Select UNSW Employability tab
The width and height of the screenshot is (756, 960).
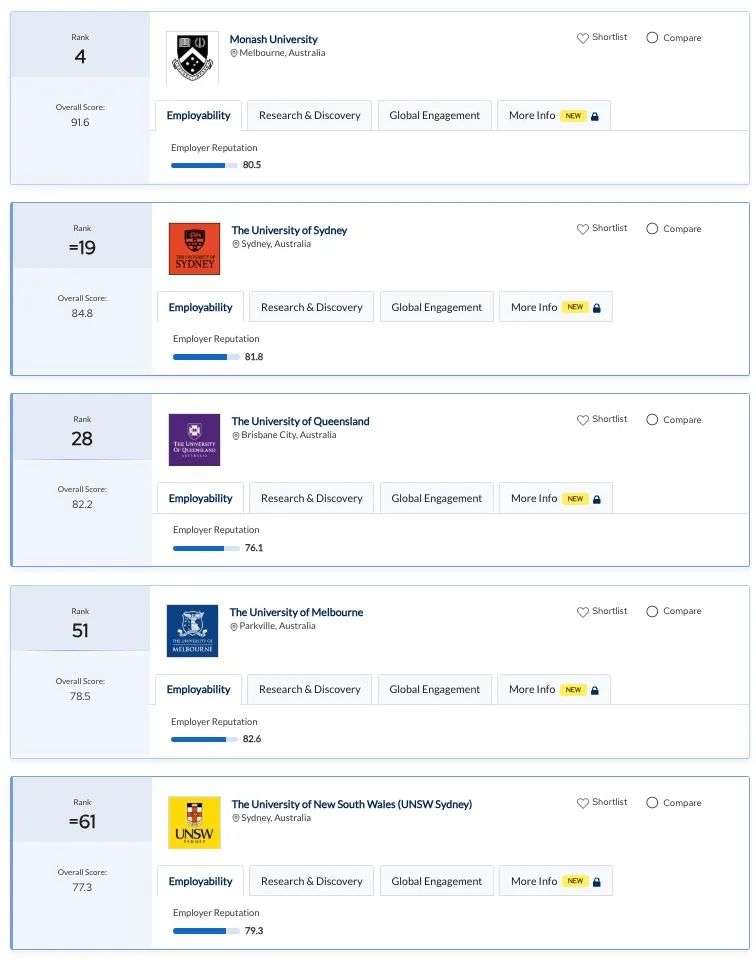tap(200, 881)
